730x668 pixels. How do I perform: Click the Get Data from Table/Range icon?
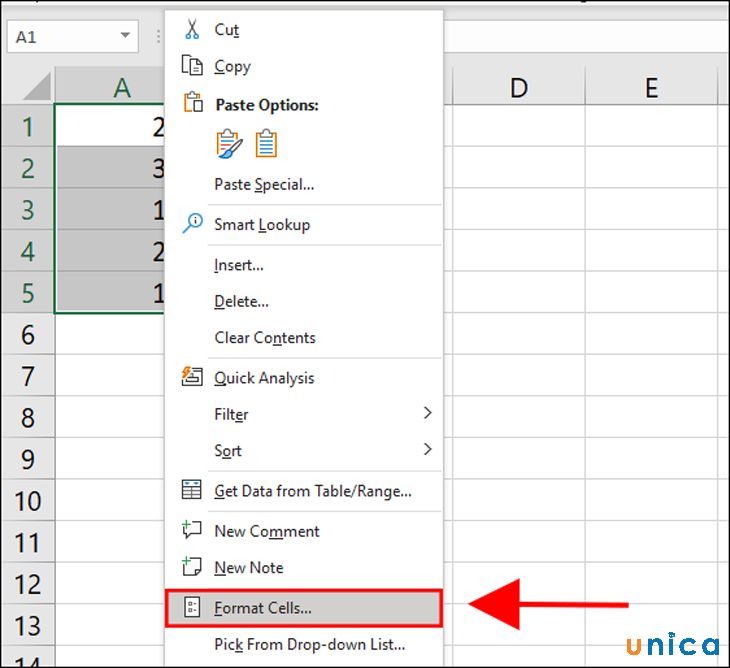point(192,491)
